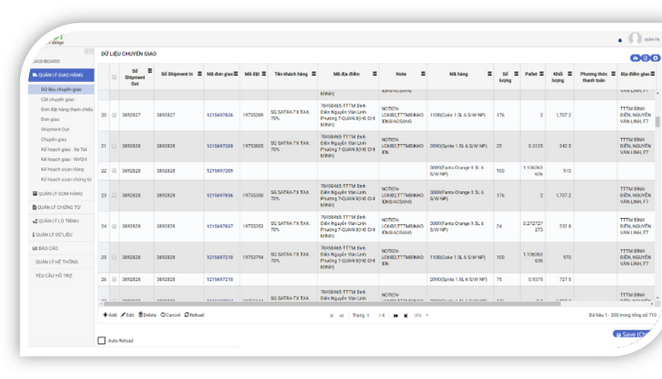Collapse the Quản lý giao hàng section
Image resolution: width=662 pixels, height=379 pixels.
(x=61, y=75)
